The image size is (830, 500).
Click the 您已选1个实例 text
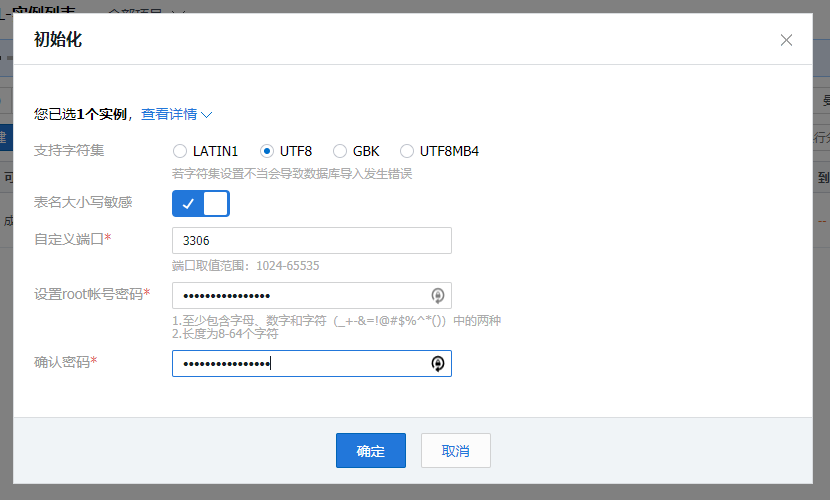(x=80, y=115)
